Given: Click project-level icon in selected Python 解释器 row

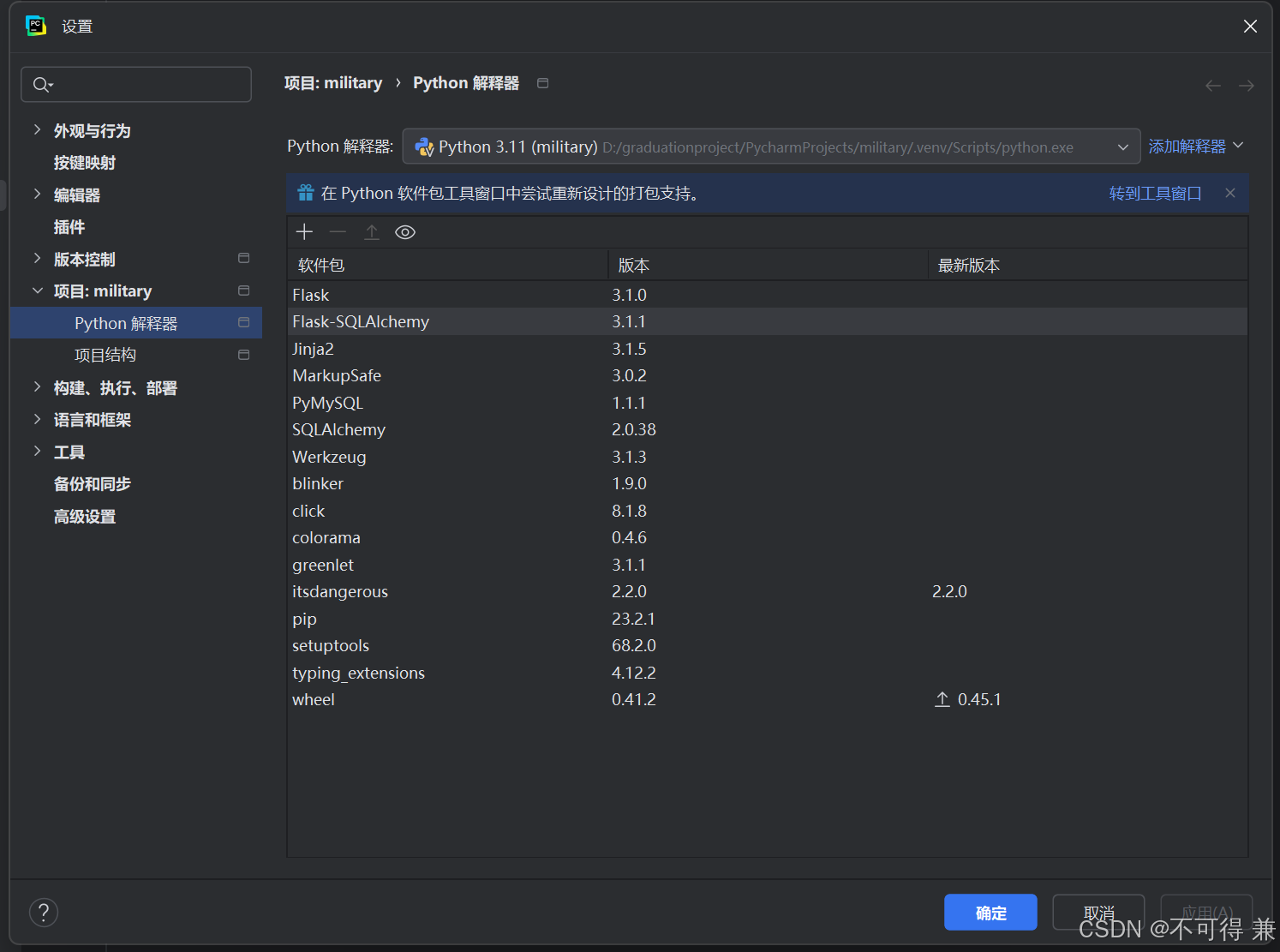Looking at the screenshot, I should click(x=243, y=322).
